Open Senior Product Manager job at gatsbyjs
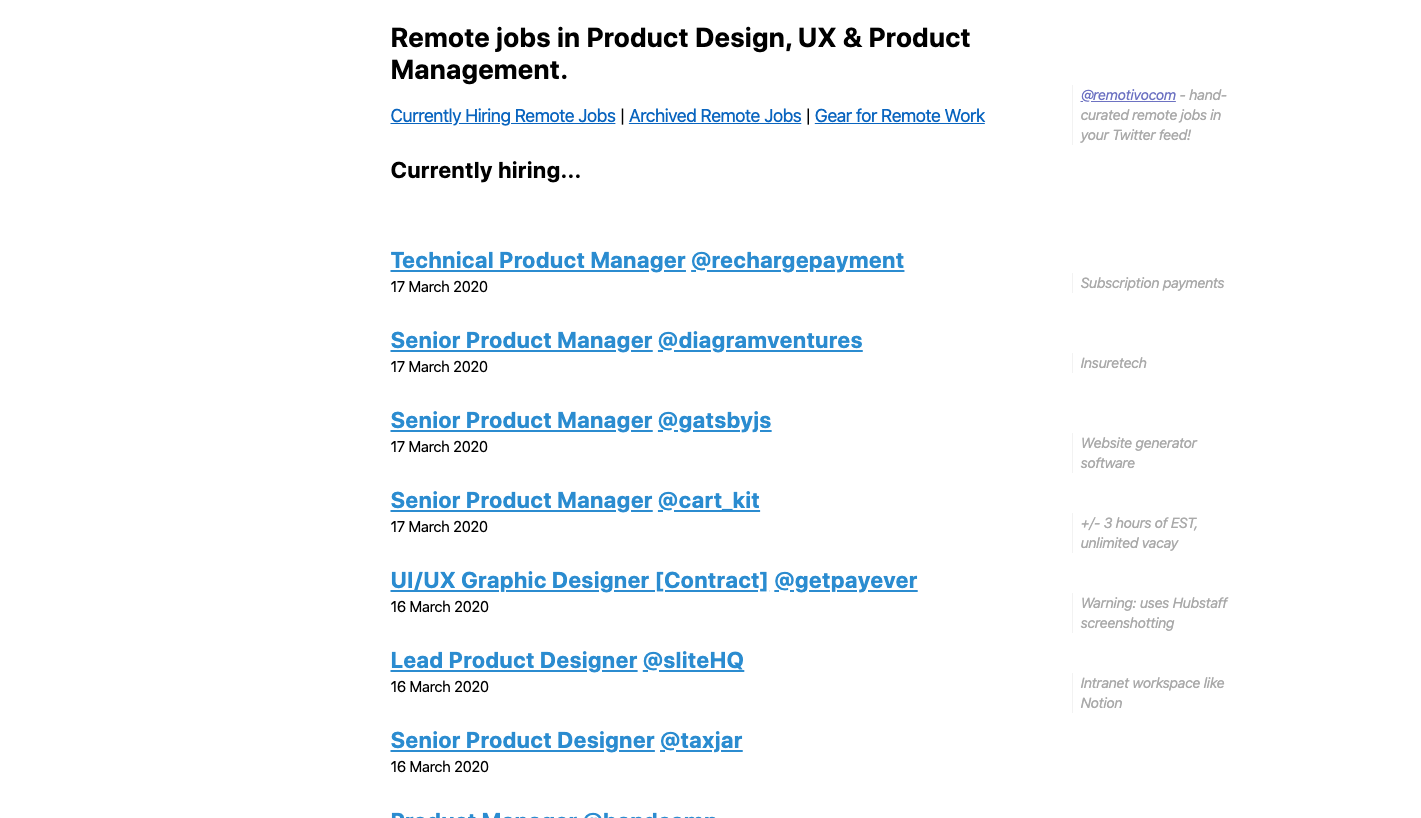The width and height of the screenshot is (1421, 818). click(521, 420)
